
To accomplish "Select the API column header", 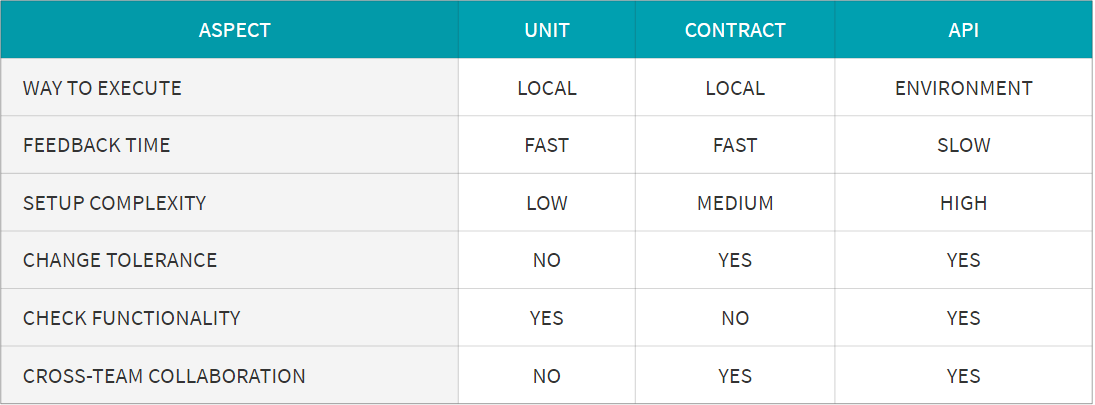I will click(964, 31).
